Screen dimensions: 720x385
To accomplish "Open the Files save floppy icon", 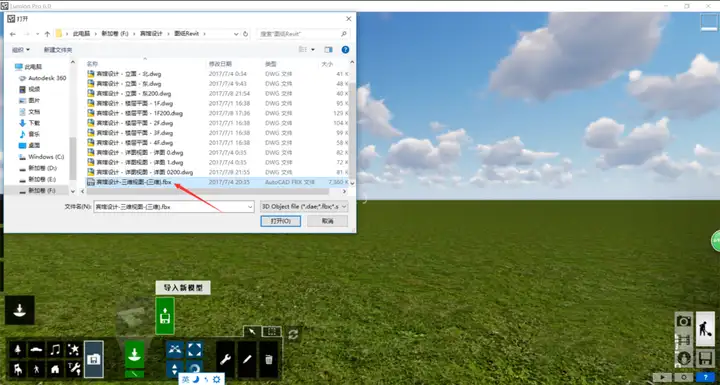I will (x=705, y=358).
